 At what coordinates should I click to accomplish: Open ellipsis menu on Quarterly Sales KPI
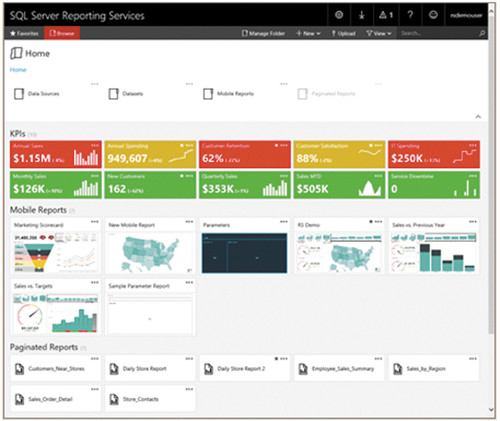(x=284, y=176)
